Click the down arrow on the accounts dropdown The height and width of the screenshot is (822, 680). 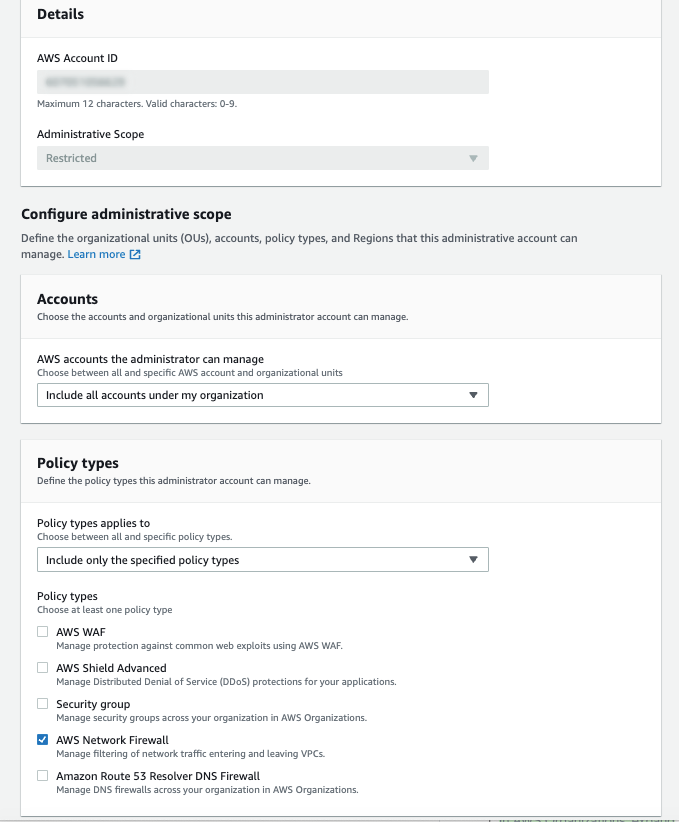pos(473,394)
